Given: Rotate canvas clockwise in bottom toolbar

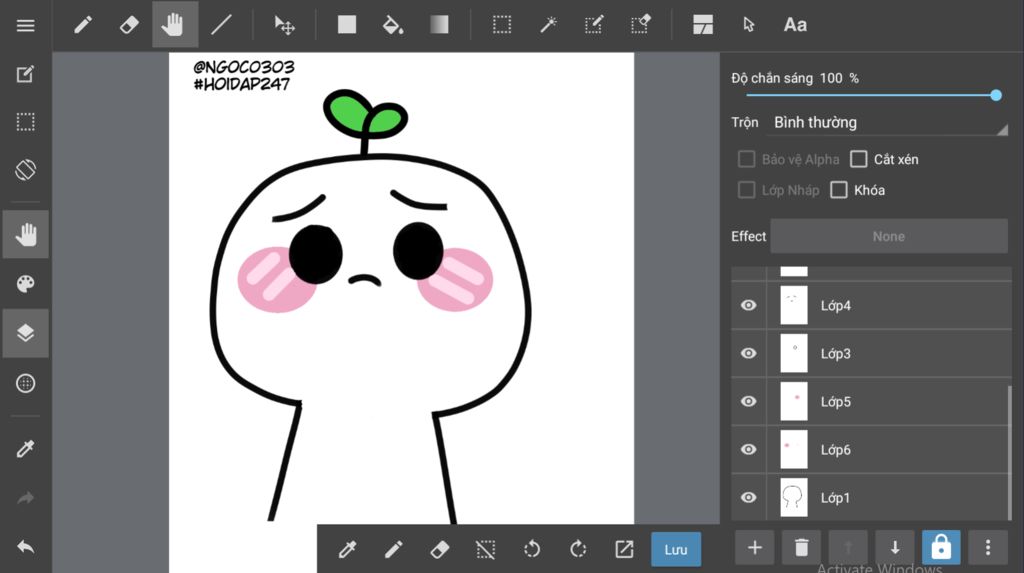Looking at the screenshot, I should click(578, 549).
